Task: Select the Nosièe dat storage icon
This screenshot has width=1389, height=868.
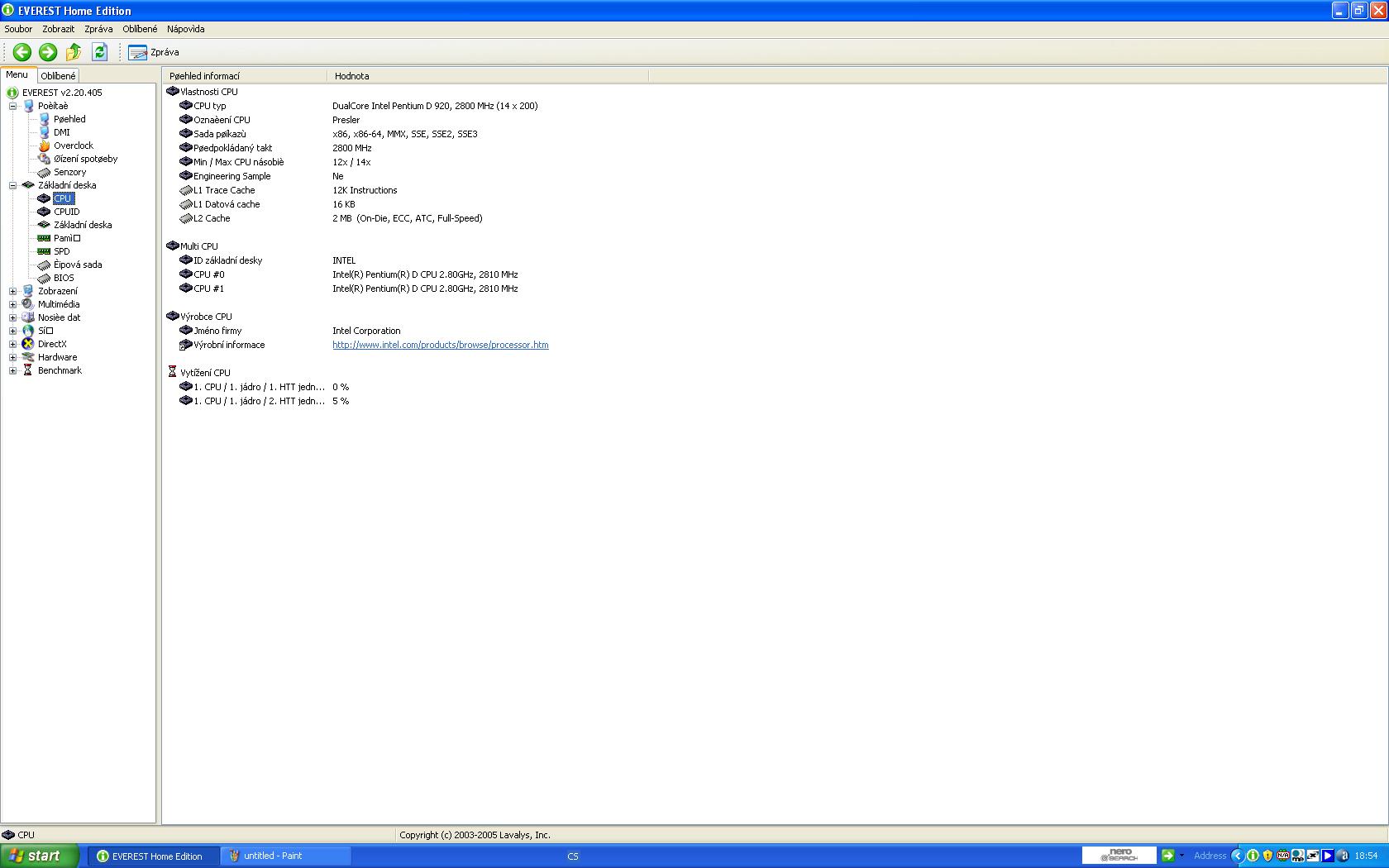Action: (28, 317)
